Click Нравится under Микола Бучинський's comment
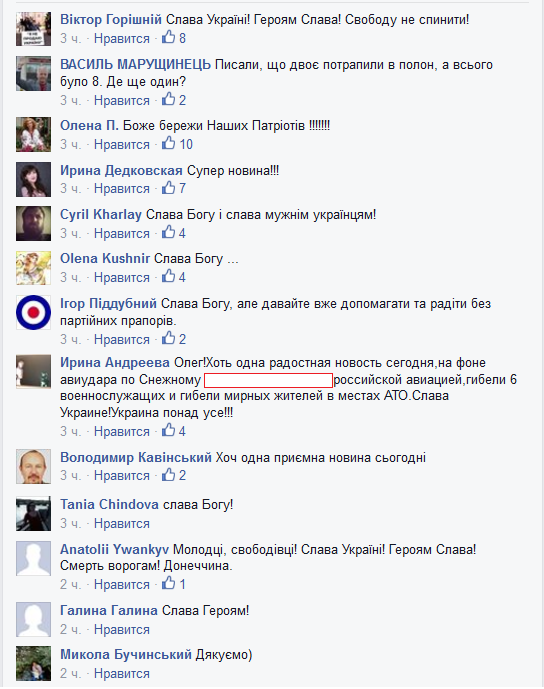Viewport: 544px width, 689px height. tap(122, 674)
